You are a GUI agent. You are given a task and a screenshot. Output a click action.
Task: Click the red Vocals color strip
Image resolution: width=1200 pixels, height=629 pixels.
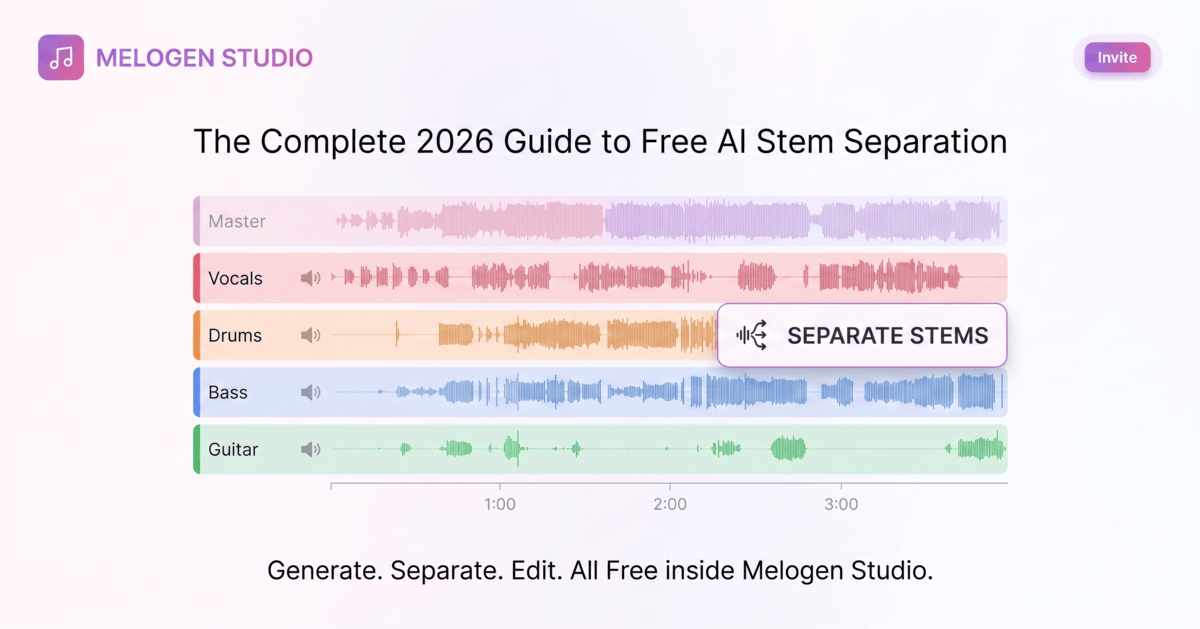click(x=196, y=278)
